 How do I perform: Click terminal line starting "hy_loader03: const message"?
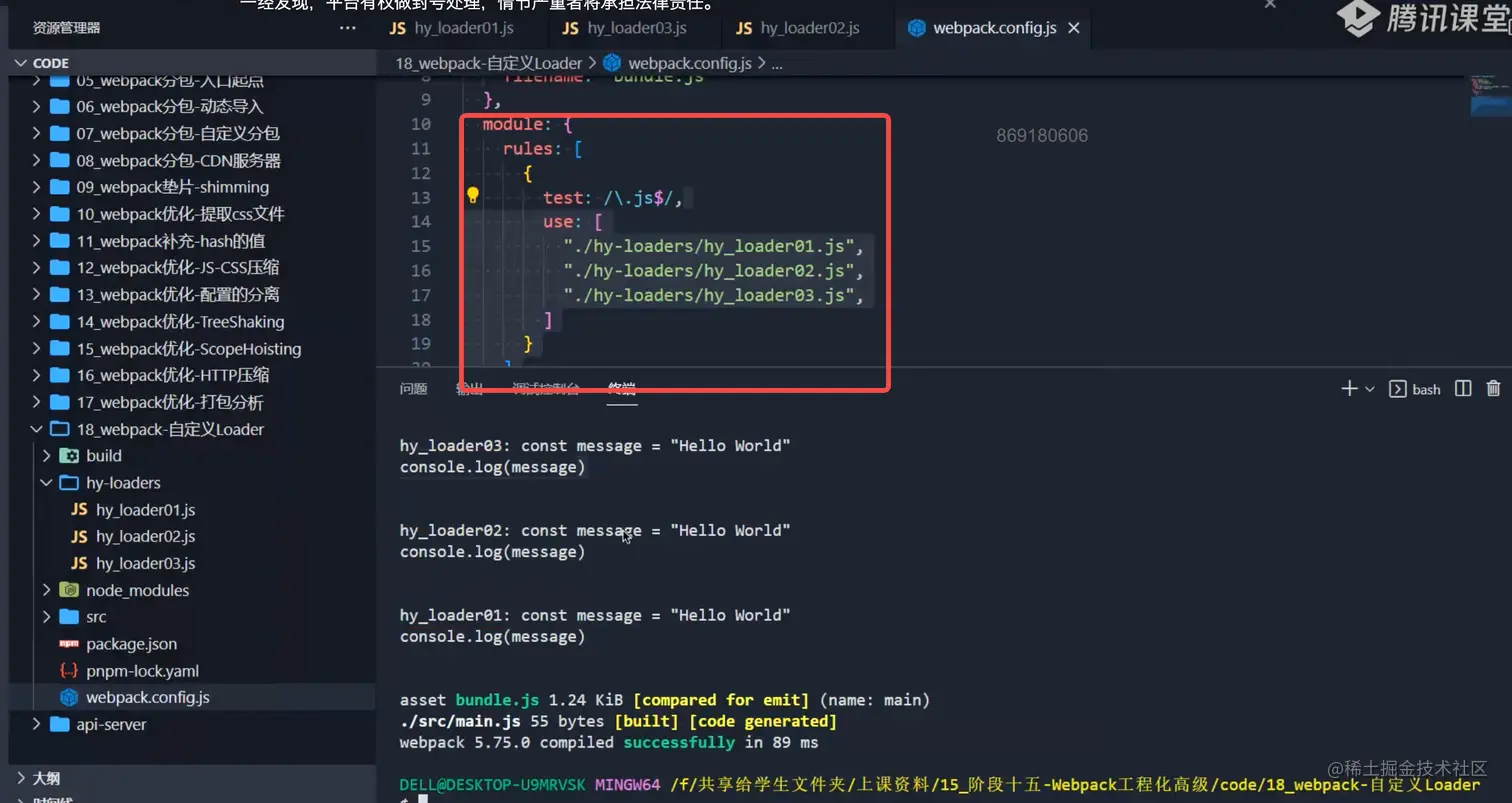click(x=595, y=445)
